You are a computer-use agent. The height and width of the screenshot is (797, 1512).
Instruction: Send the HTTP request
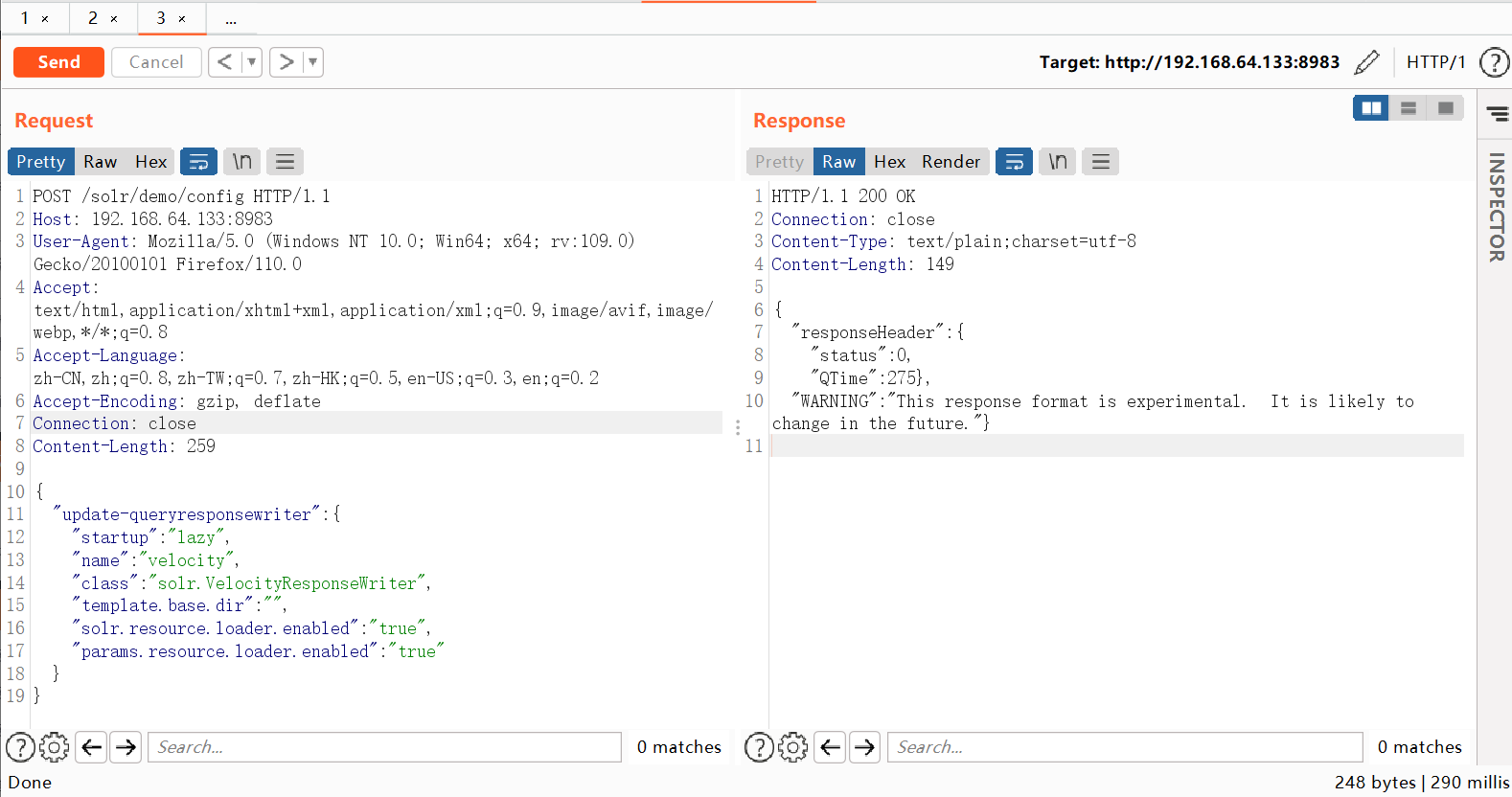click(x=58, y=62)
